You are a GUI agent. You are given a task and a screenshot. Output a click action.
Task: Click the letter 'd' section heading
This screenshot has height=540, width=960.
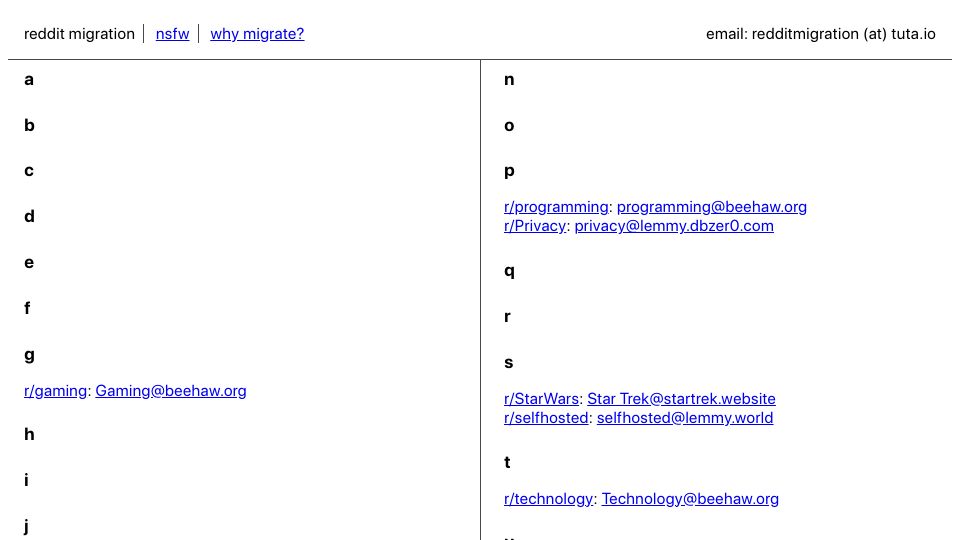pyautogui.click(x=29, y=216)
